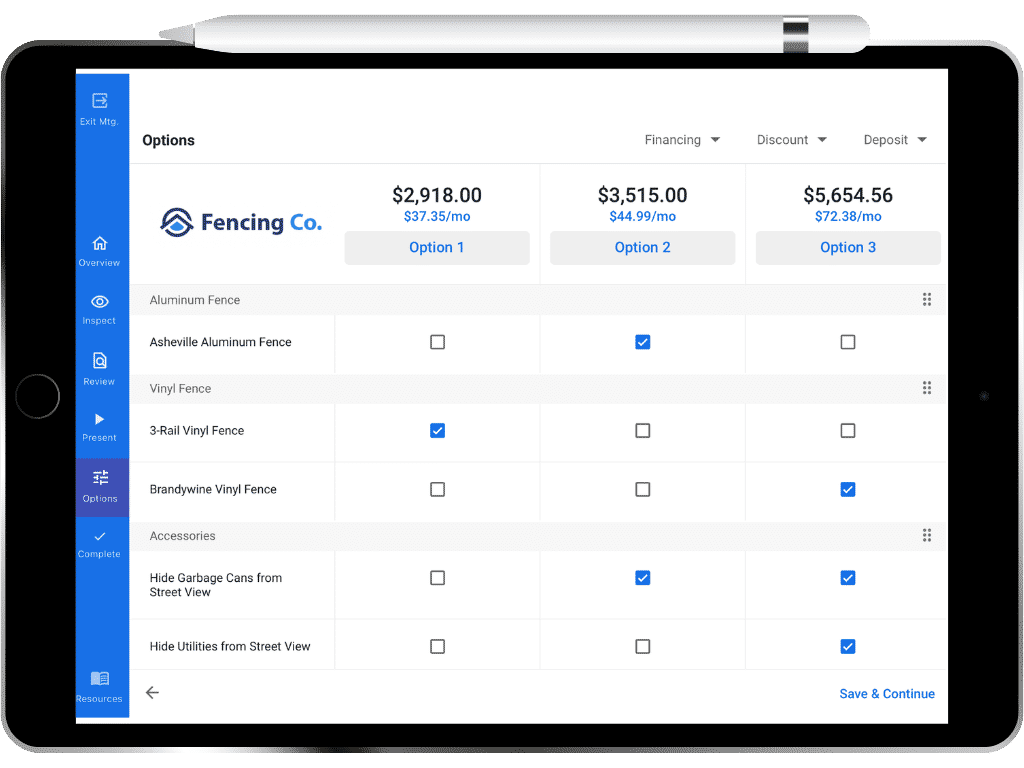This screenshot has height=768, width=1024.
Task: Open the Deposit dropdown
Action: pos(895,140)
